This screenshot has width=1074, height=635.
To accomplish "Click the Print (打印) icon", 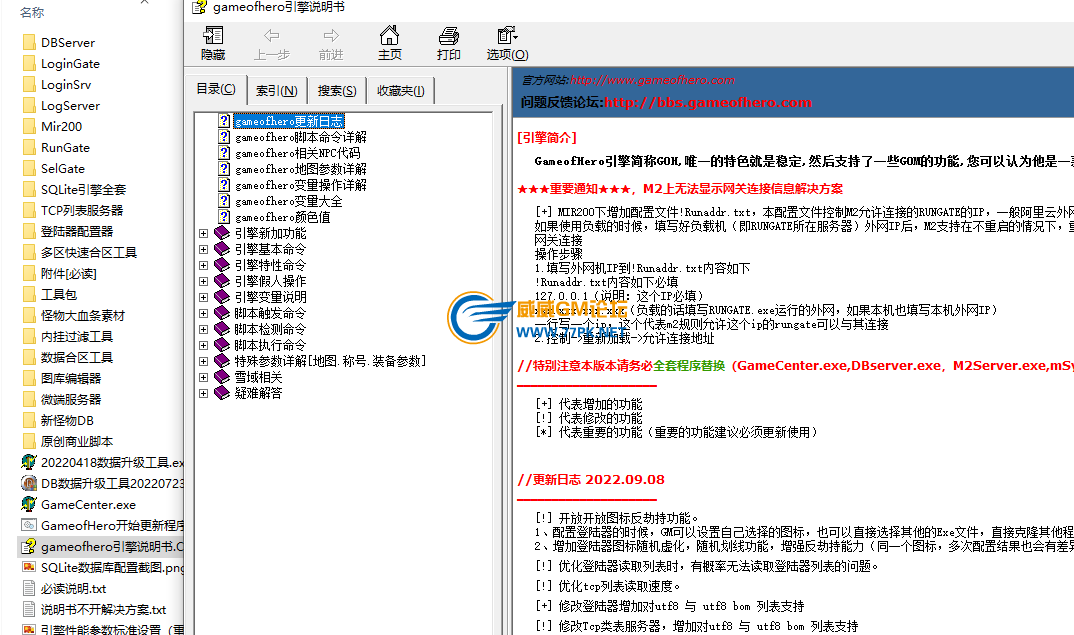I will tap(449, 36).
